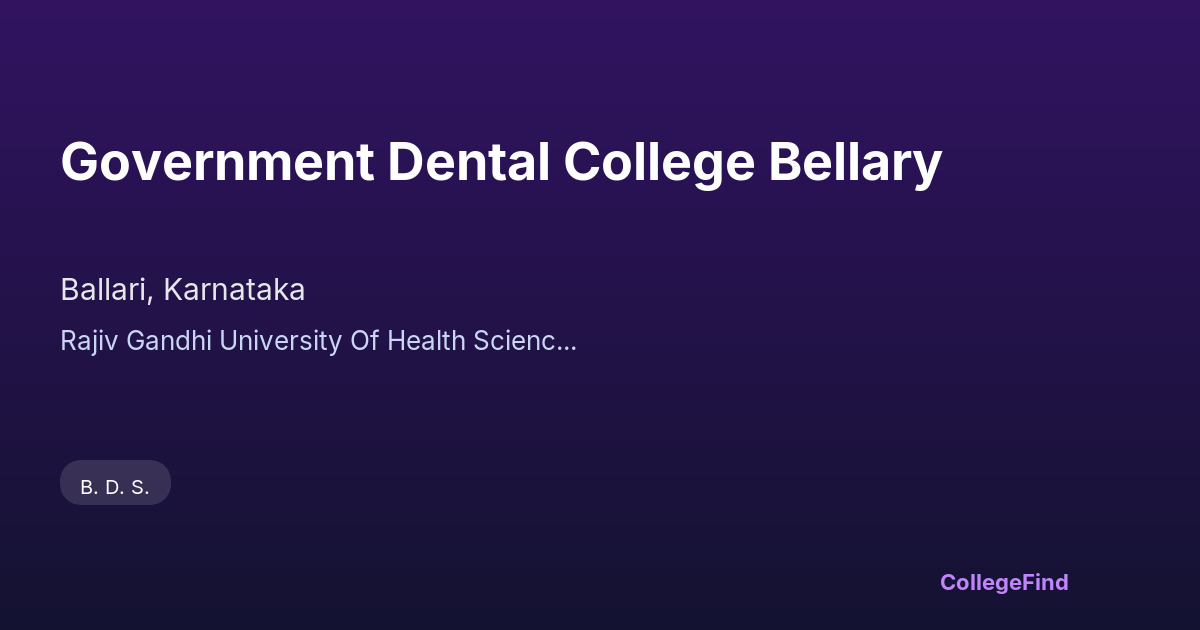Click the name Rajiv in the affiliation
Image resolution: width=1200 pixels, height=630 pixels.
[x=87, y=341]
